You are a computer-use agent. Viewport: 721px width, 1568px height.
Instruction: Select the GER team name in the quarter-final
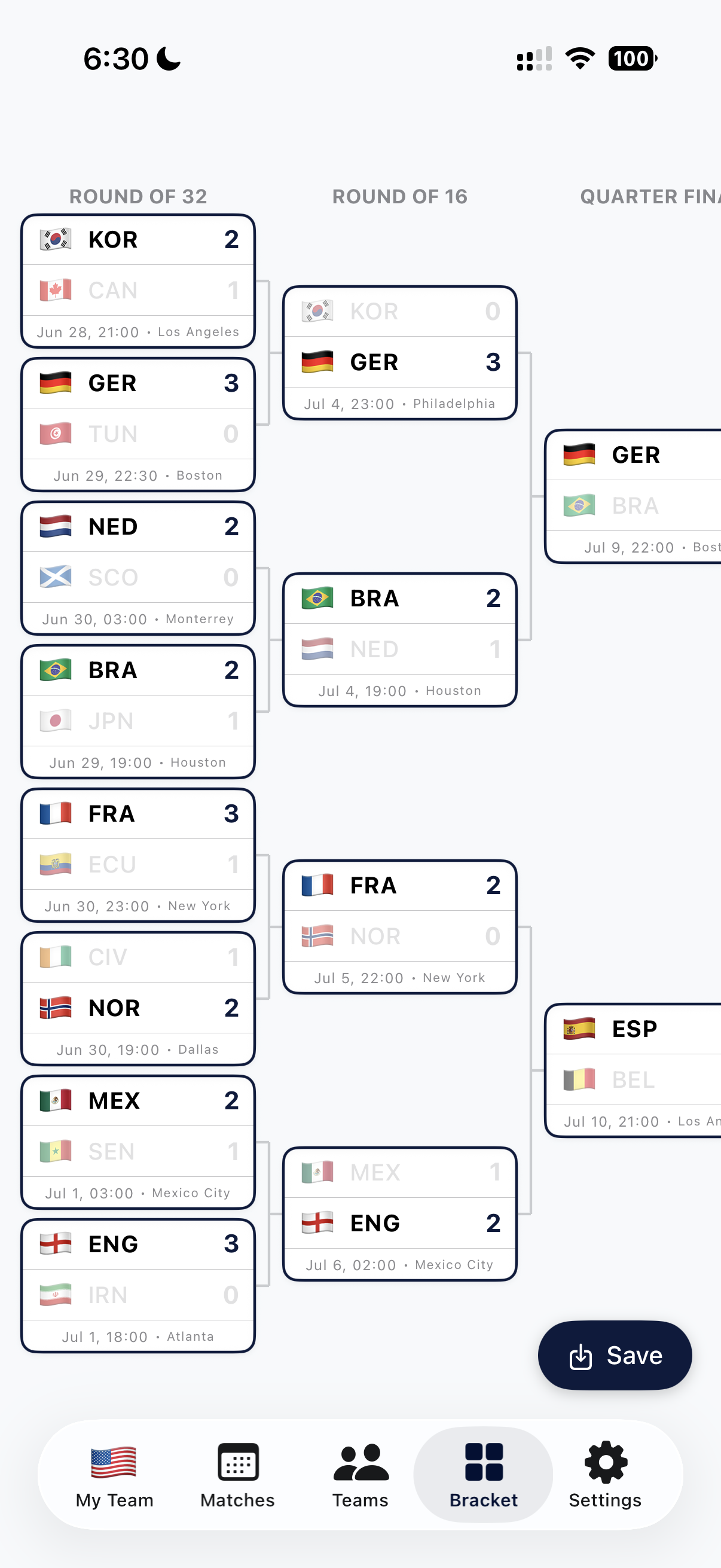[637, 454]
